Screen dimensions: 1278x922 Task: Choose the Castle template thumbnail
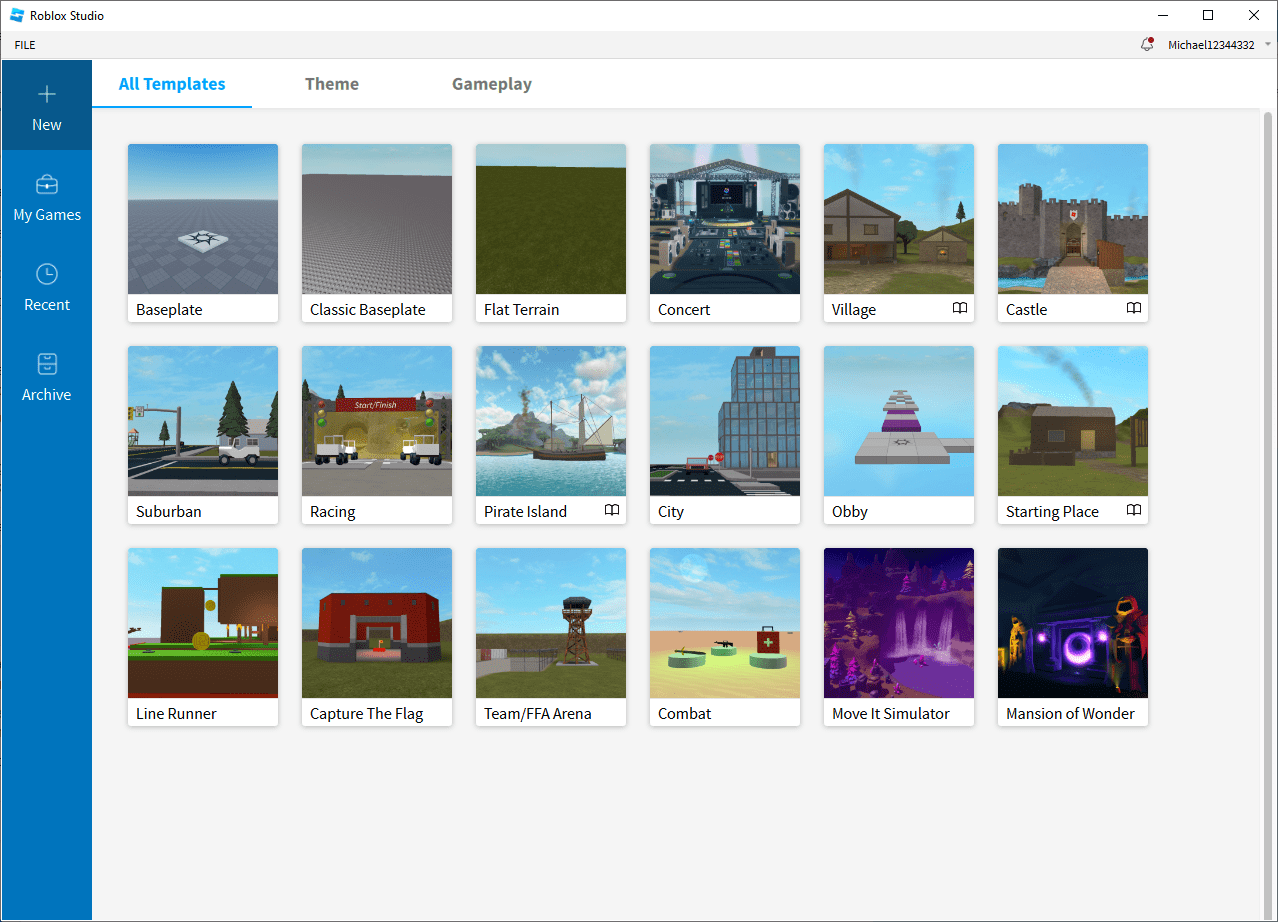tap(1073, 219)
